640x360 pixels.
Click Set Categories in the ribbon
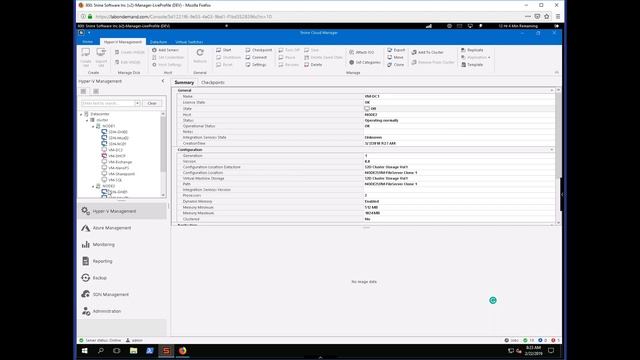coord(364,62)
